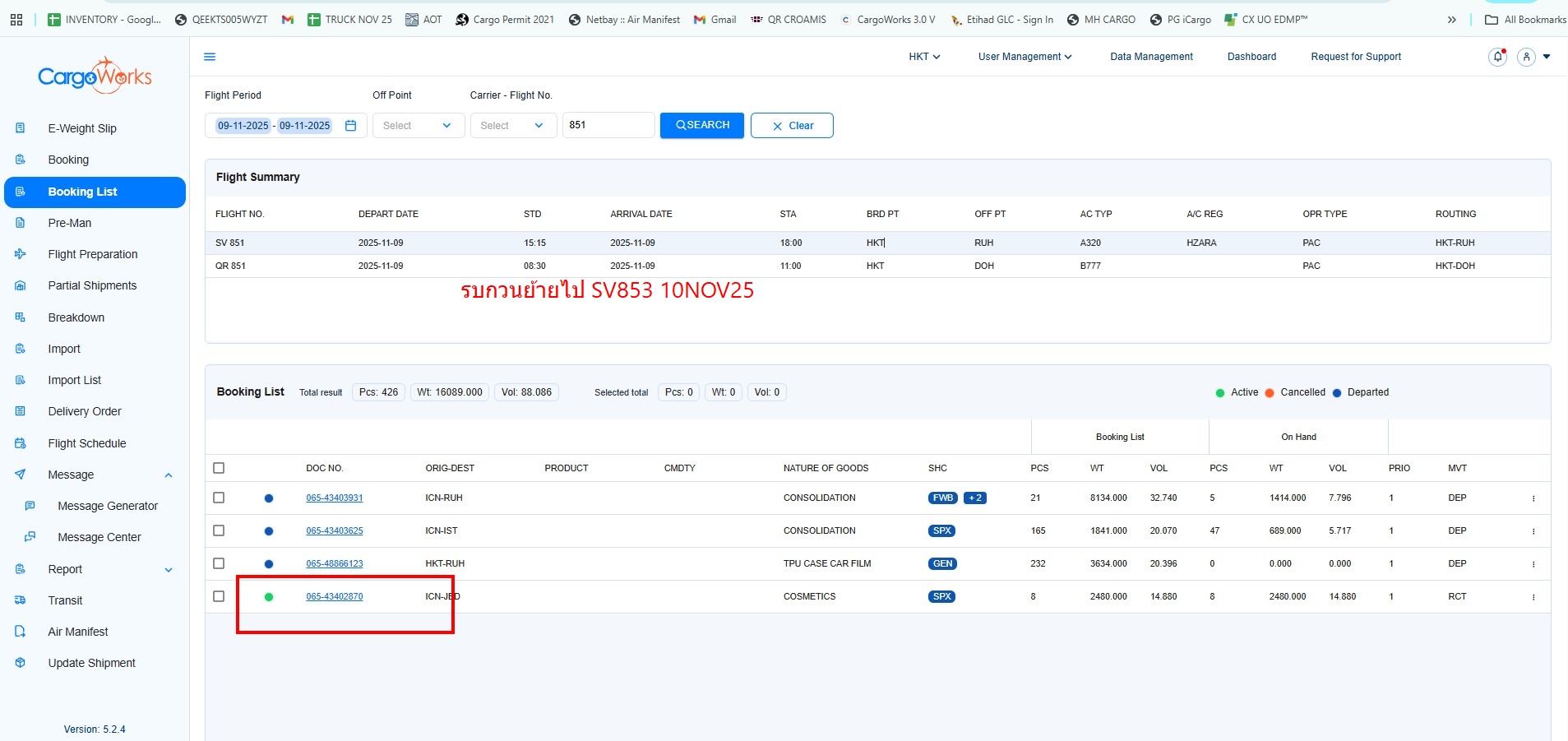Tick the checkbox for 065-43403931 row
The width and height of the screenshot is (1568, 741).
click(x=219, y=498)
